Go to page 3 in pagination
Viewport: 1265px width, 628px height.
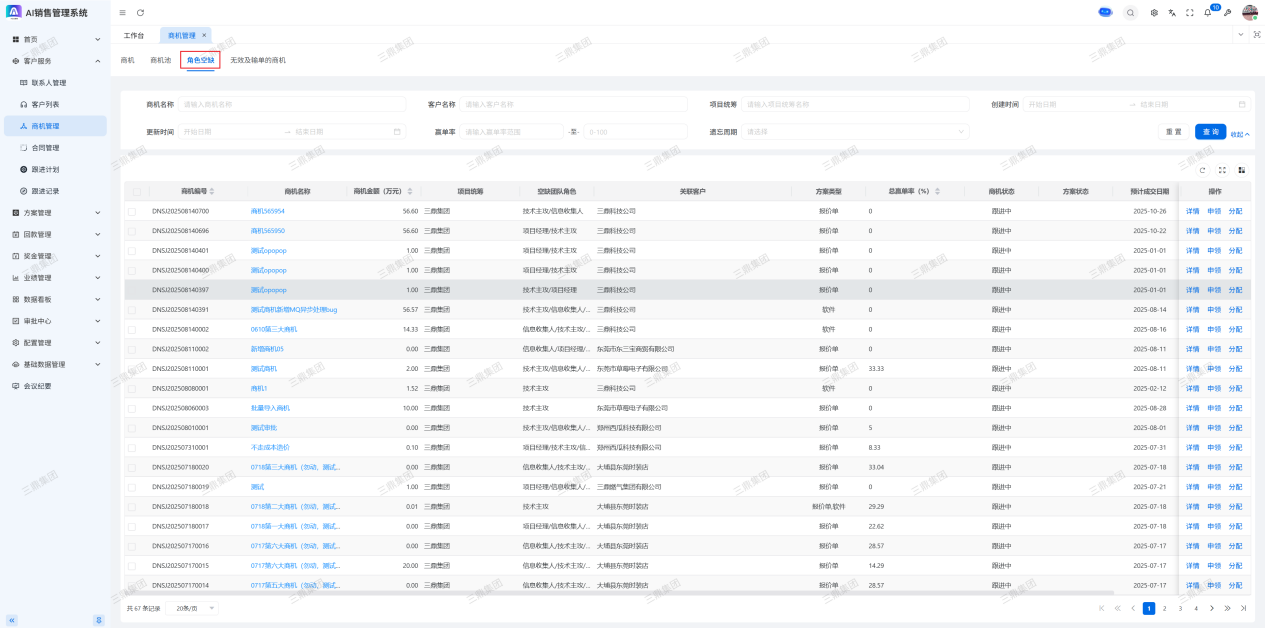click(x=1180, y=608)
